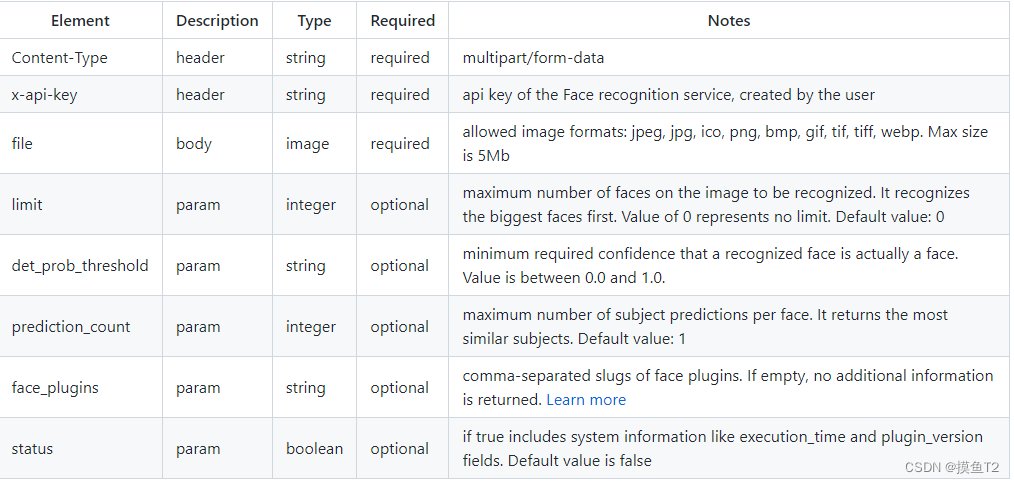Click the Notes column header
Screen dimensions: 1014x483
pos(728,20)
